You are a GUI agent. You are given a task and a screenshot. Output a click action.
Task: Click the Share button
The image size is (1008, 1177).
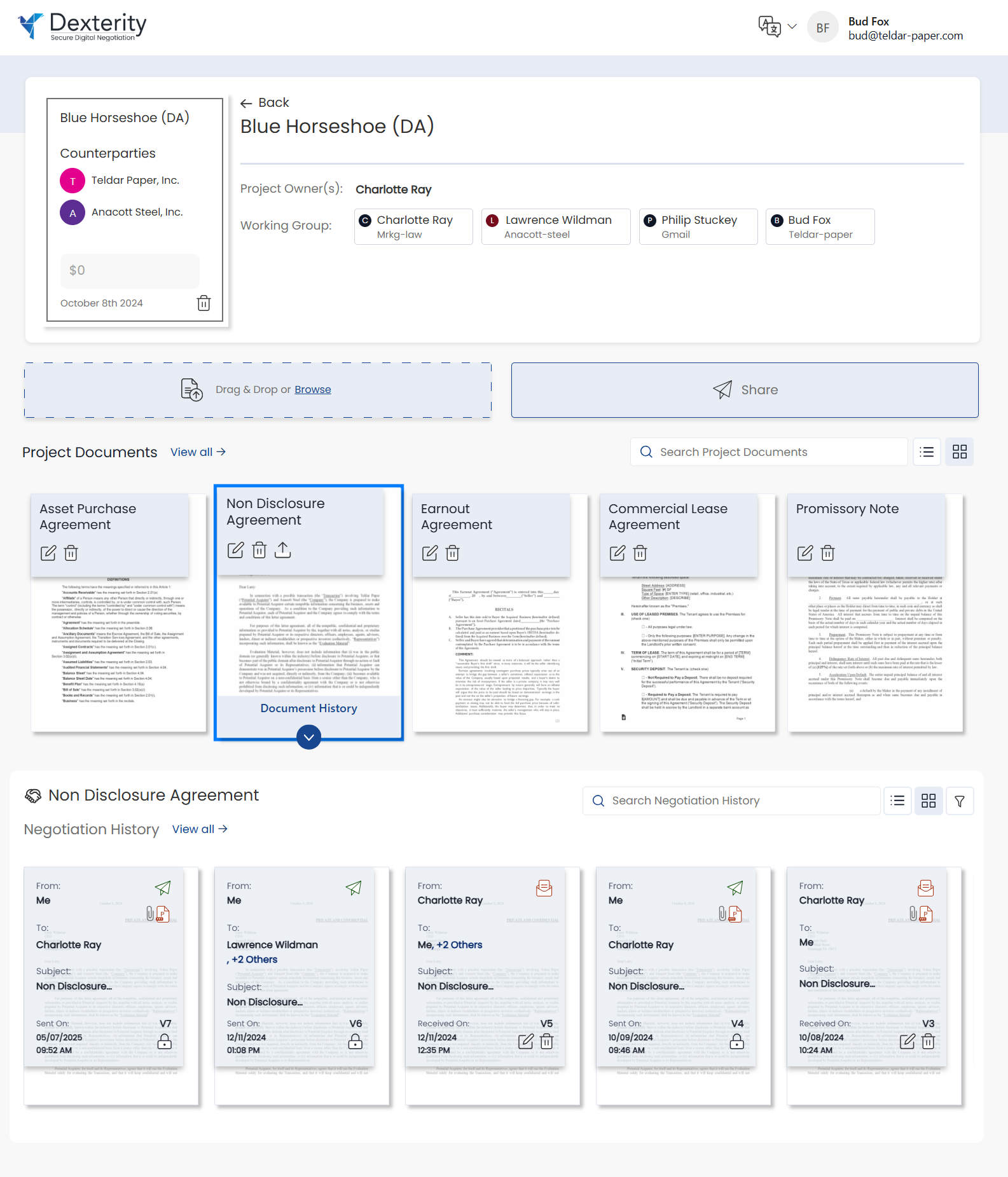pyautogui.click(x=745, y=390)
